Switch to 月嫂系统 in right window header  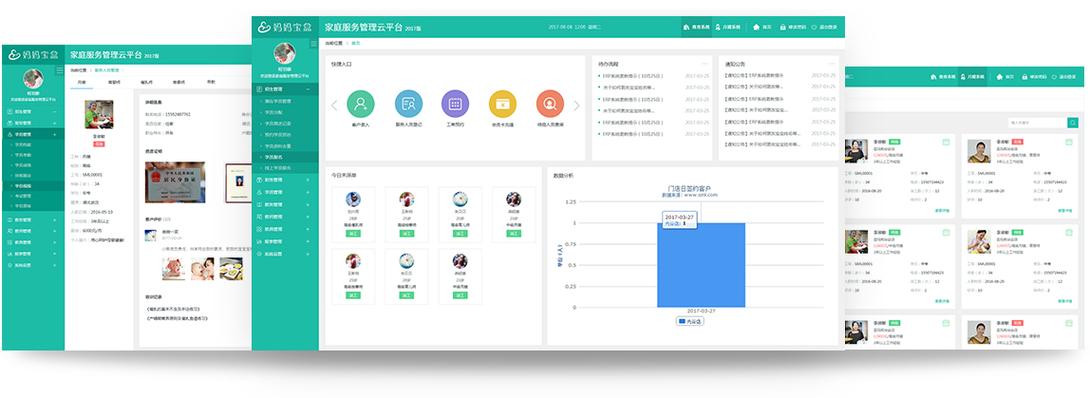974,77
